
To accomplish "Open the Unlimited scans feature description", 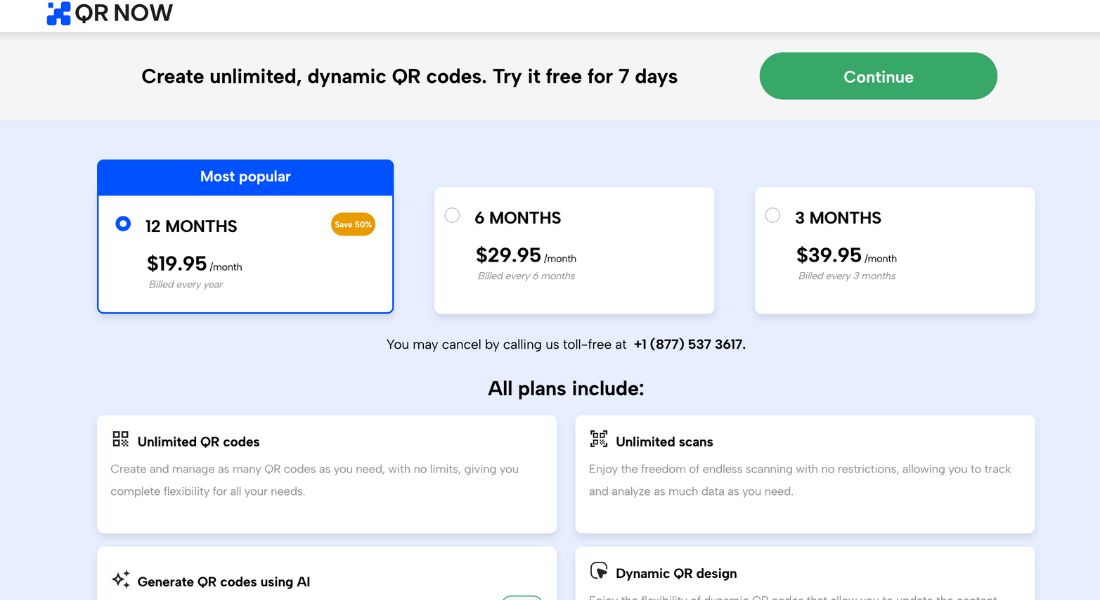I will (800, 480).
